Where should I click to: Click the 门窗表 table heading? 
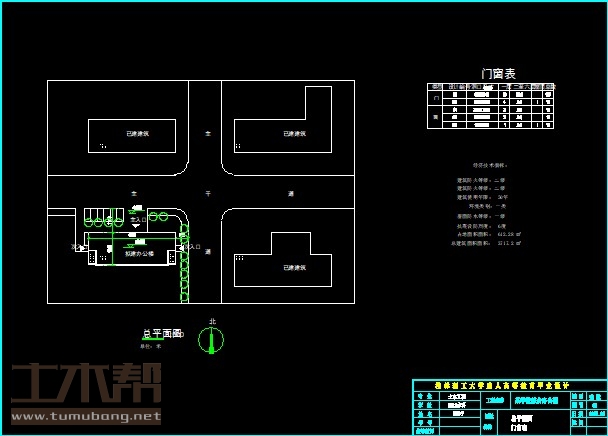click(x=498, y=73)
